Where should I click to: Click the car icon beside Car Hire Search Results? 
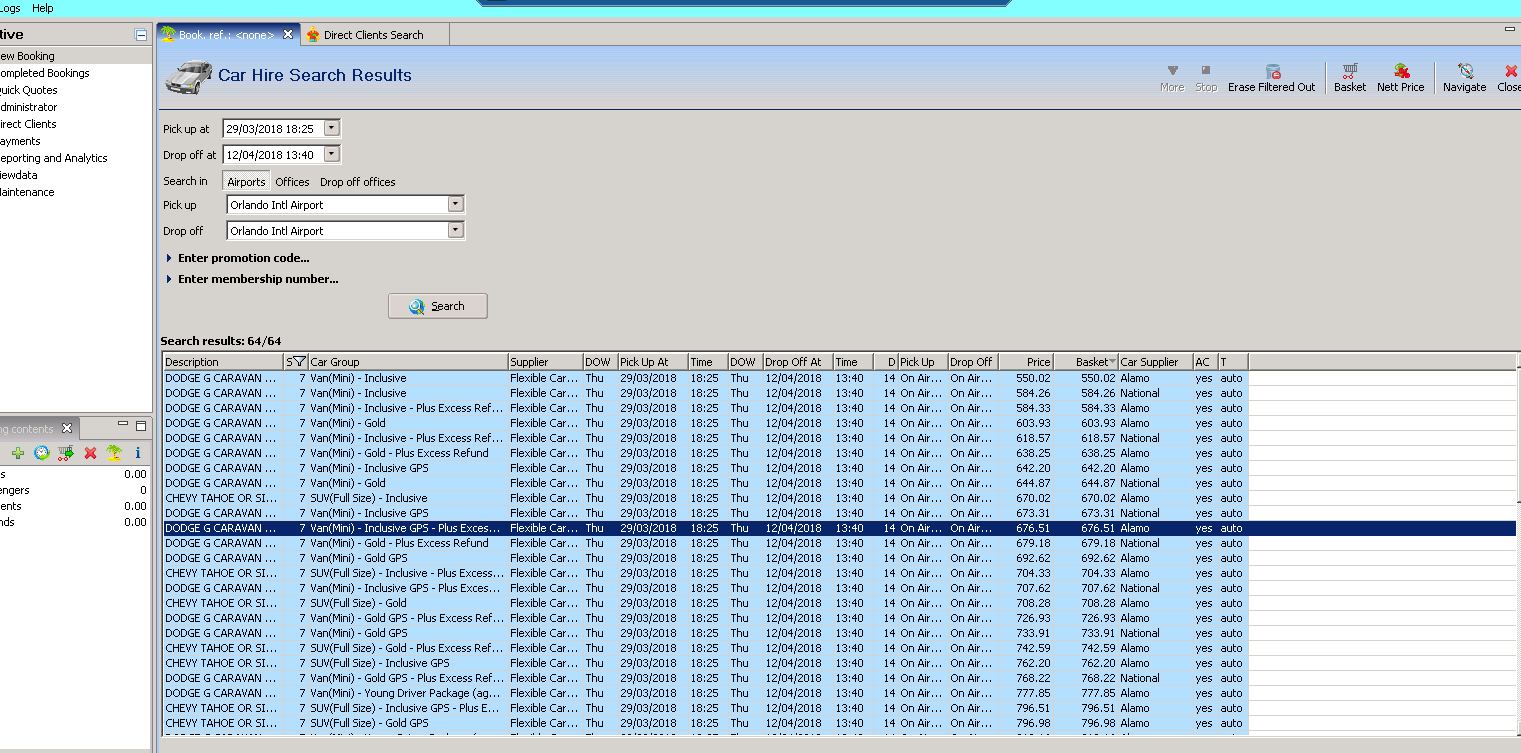click(188, 76)
